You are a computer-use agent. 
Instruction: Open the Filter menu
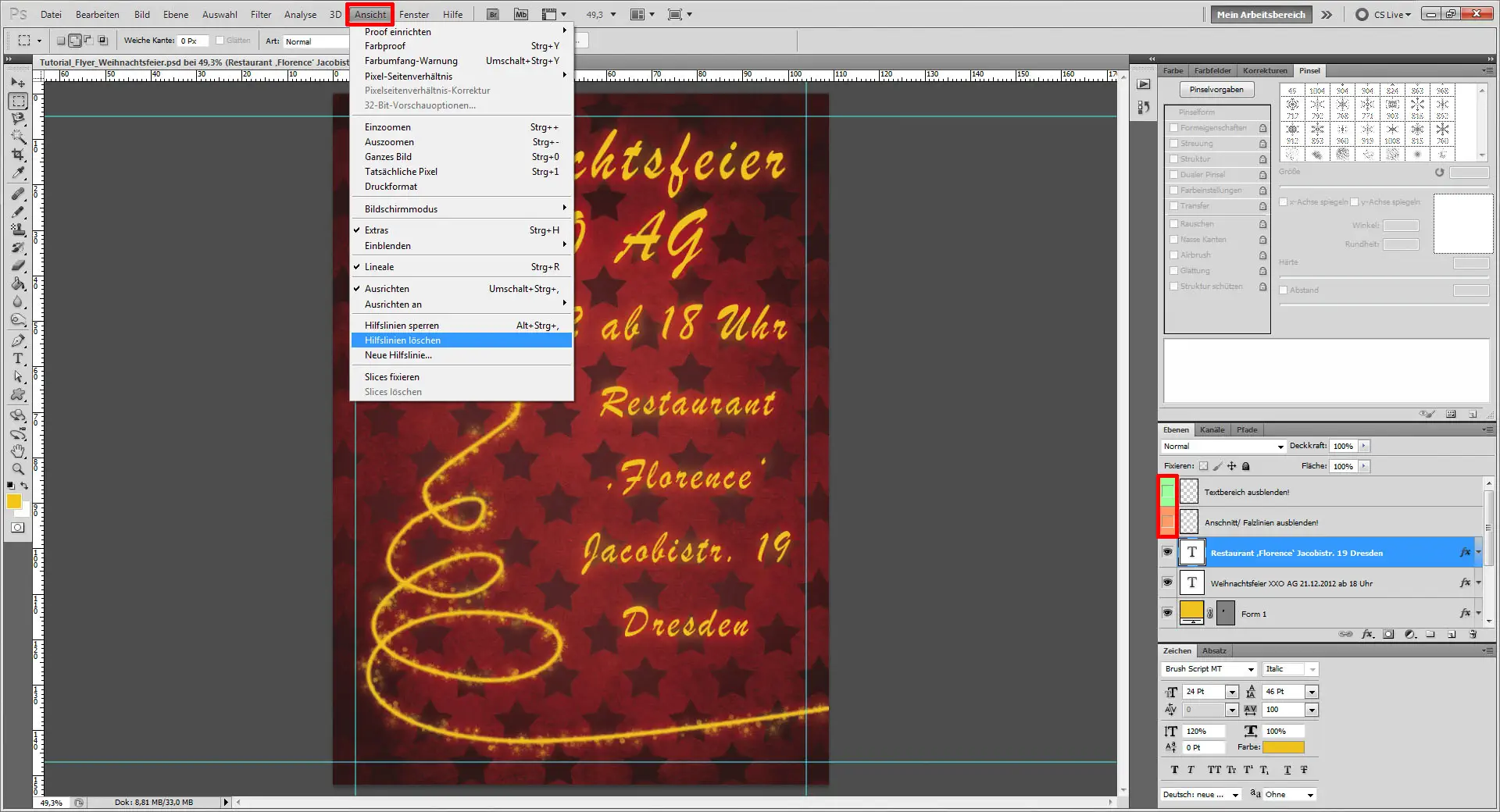pyautogui.click(x=261, y=14)
